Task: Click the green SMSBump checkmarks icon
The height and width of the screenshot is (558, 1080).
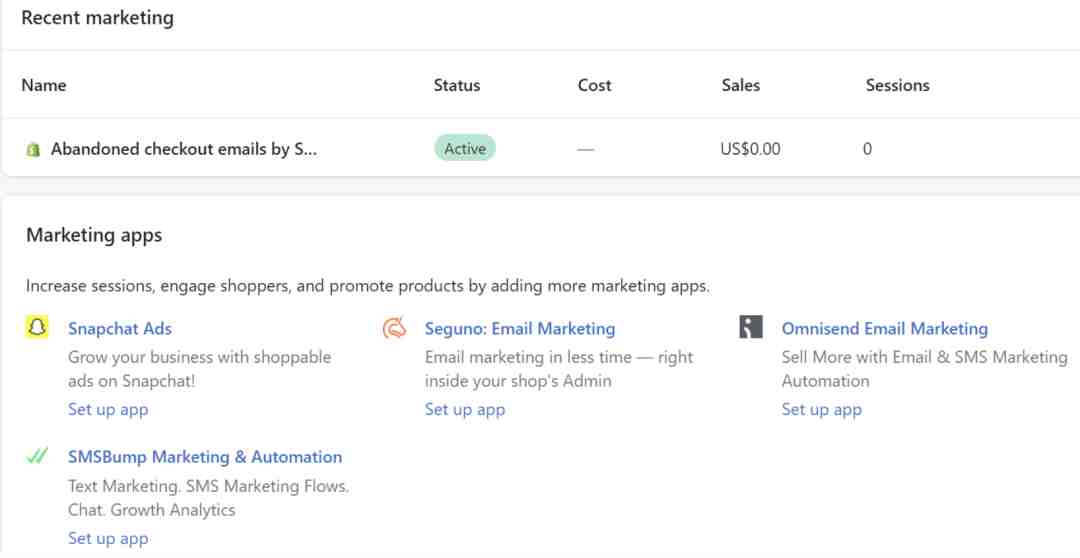Action: pos(37,455)
